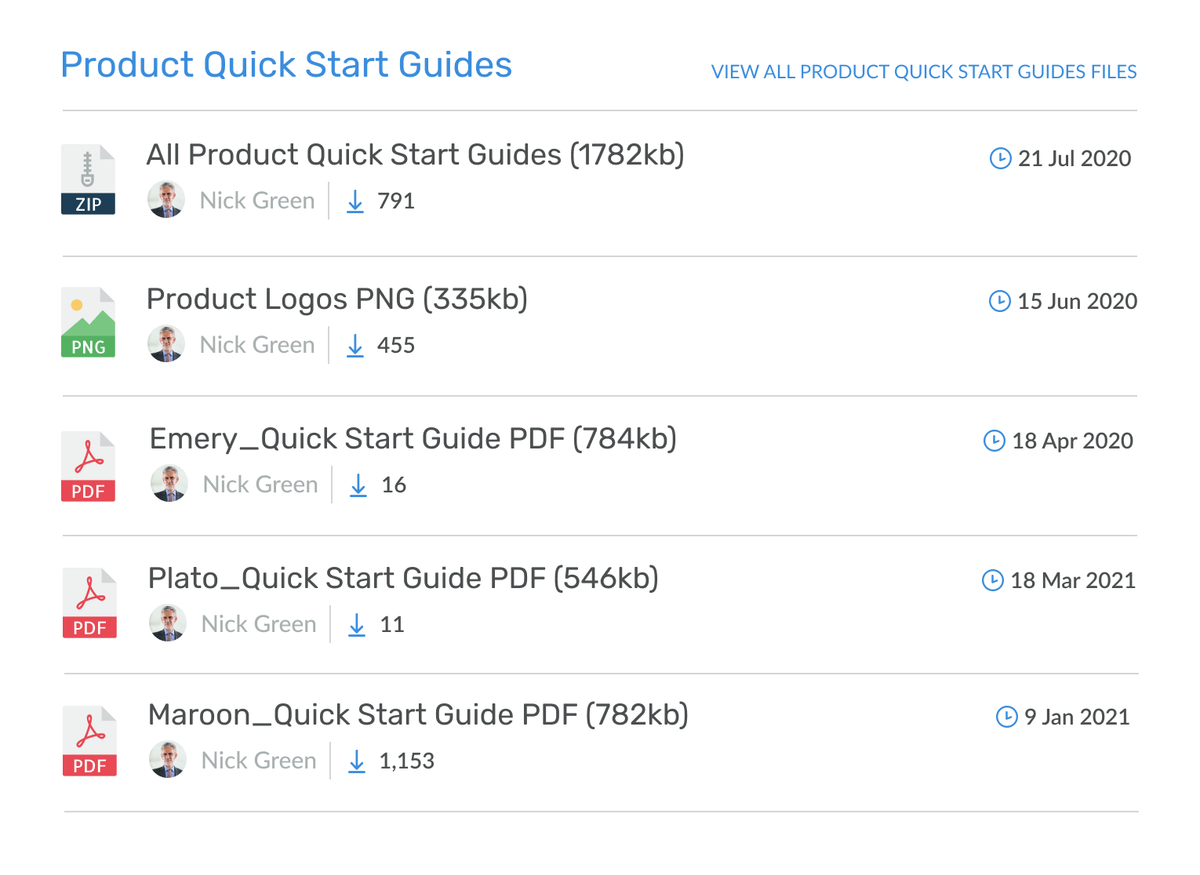This screenshot has width=1200, height=875.
Task: Click download arrow showing 791 downloads
Action: click(355, 201)
